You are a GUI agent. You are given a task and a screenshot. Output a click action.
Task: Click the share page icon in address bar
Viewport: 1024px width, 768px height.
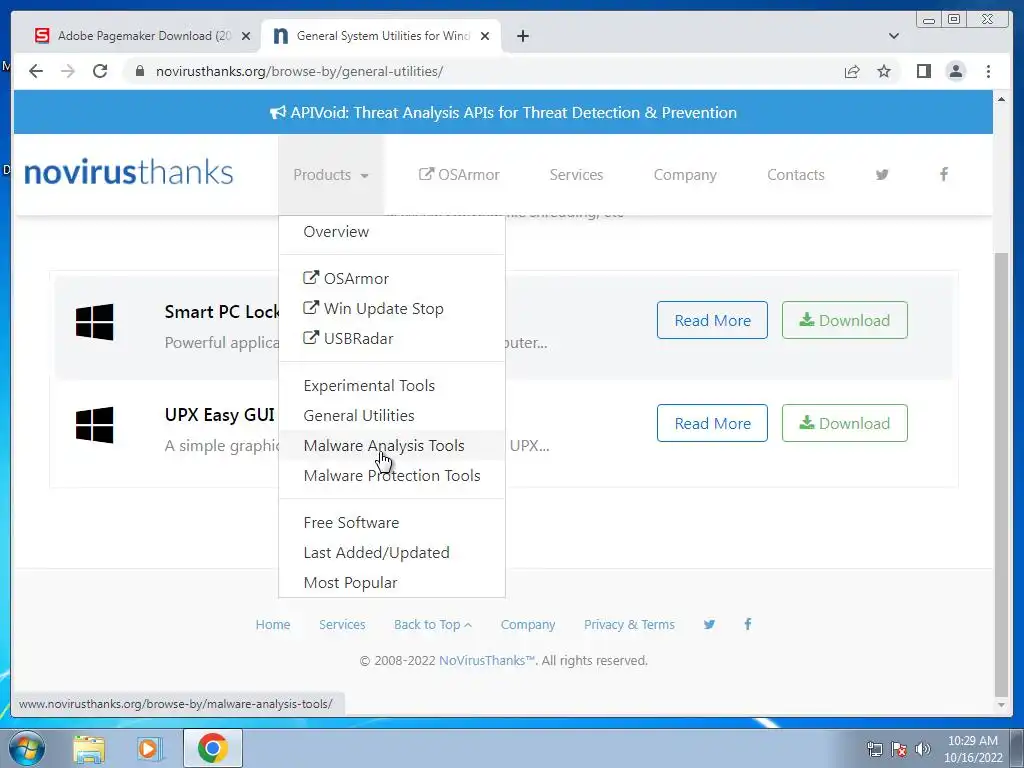[x=852, y=71]
